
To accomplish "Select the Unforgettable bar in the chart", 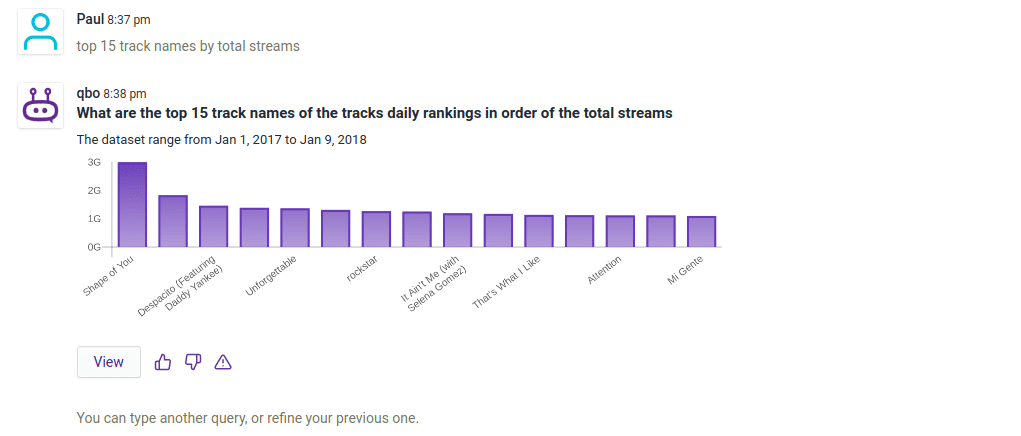I will pyautogui.click(x=295, y=227).
